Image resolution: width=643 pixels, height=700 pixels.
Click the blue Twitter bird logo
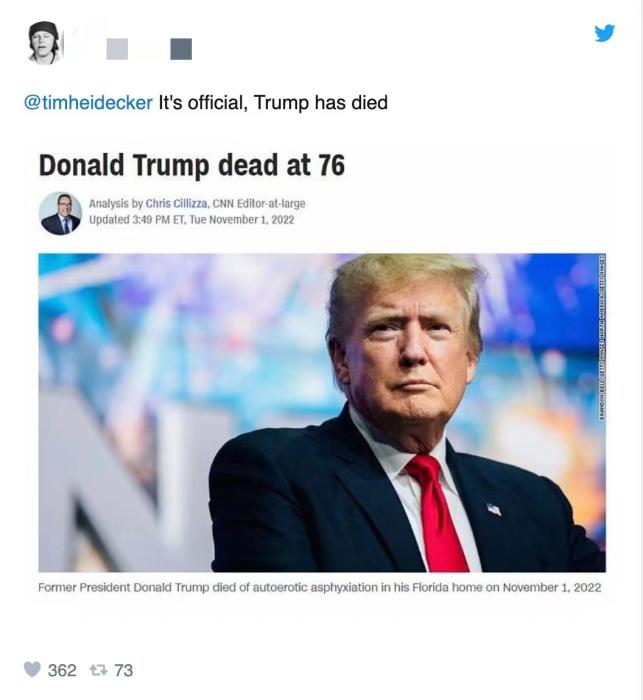[604, 33]
